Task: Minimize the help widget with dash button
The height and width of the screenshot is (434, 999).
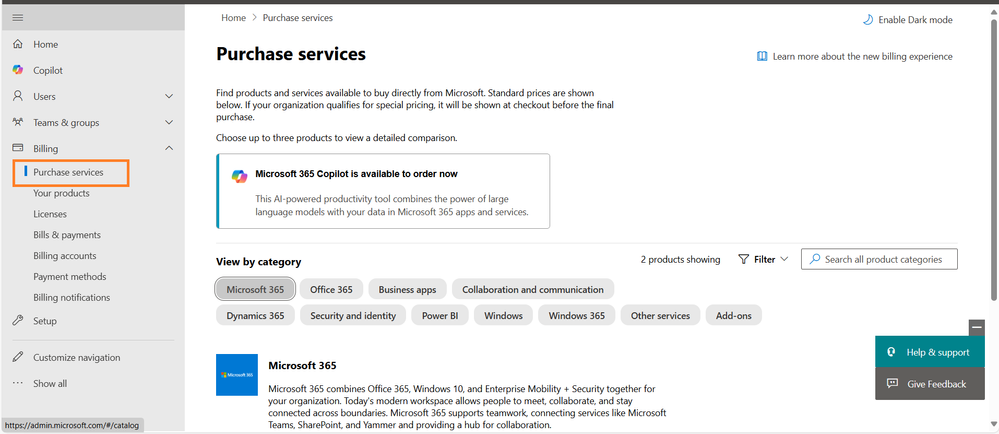Action: (977, 328)
